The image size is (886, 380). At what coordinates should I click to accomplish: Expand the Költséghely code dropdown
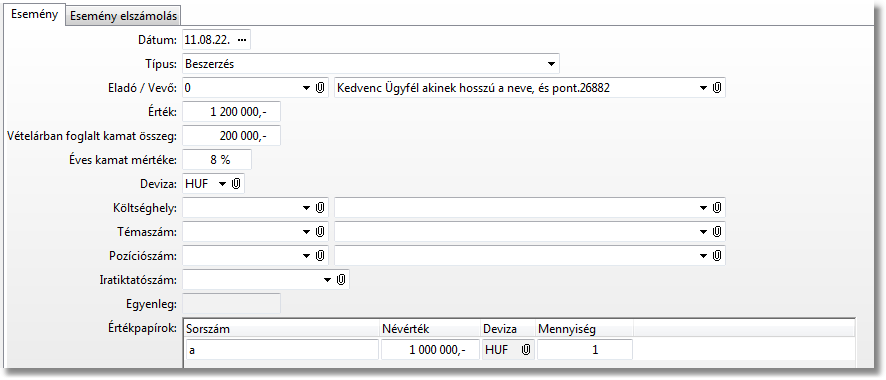[307, 208]
